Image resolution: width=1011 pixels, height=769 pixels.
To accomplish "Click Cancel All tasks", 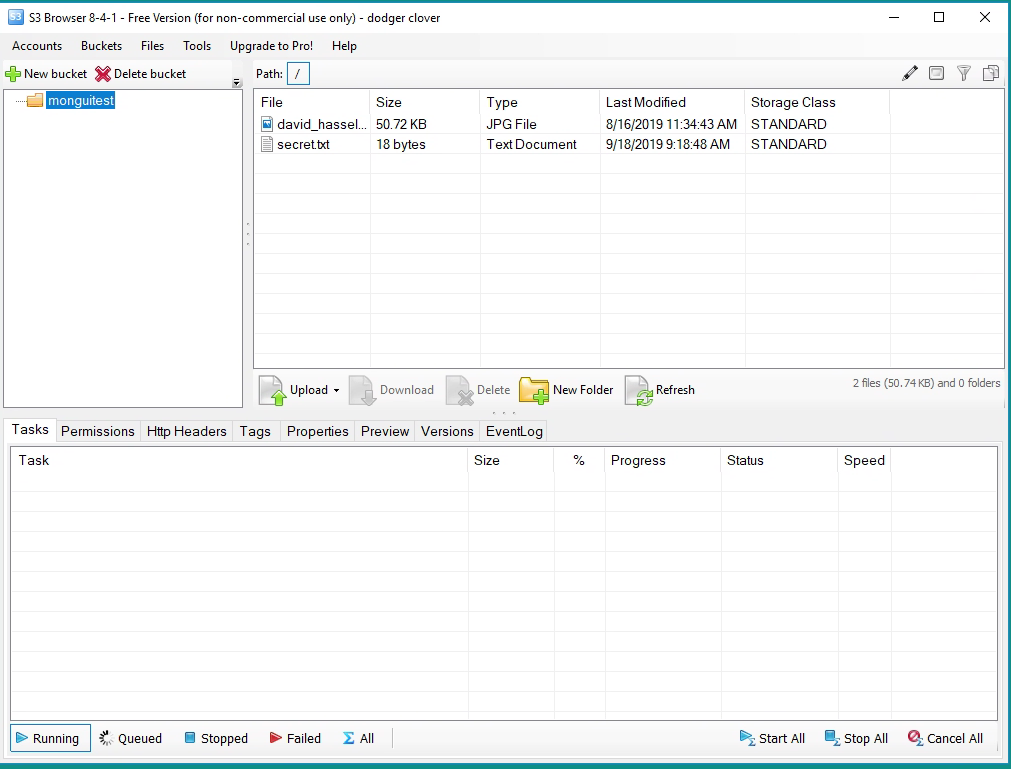I will pyautogui.click(x=945, y=738).
